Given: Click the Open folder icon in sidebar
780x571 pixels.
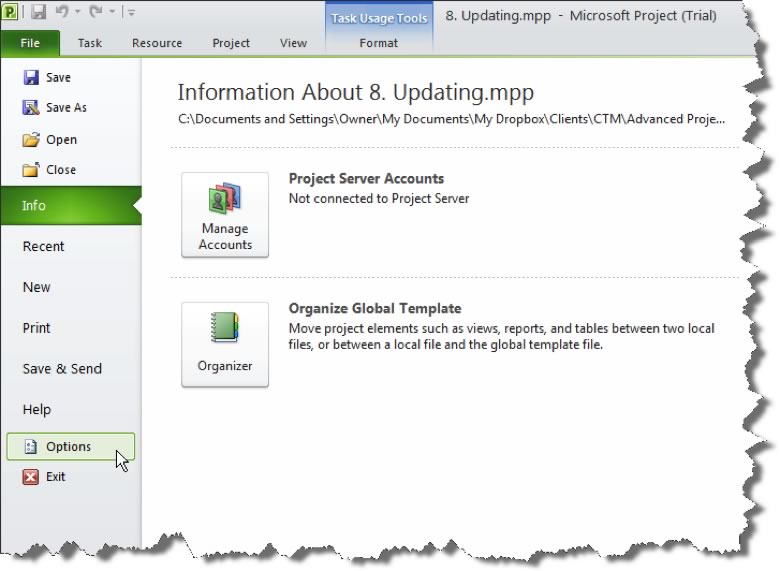Looking at the screenshot, I should click(x=31, y=140).
